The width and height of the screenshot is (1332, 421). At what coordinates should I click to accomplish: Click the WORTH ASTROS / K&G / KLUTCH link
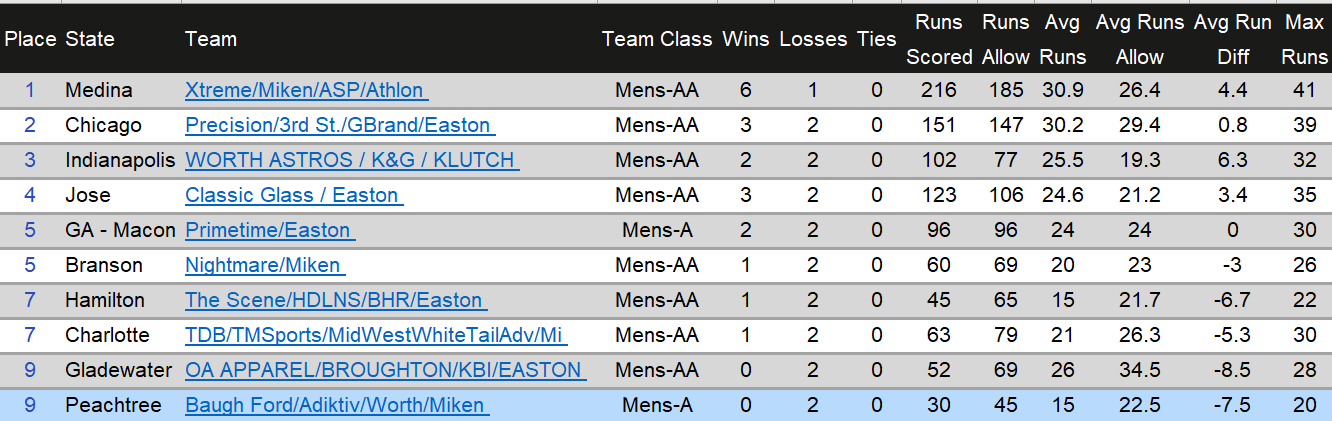(x=350, y=160)
